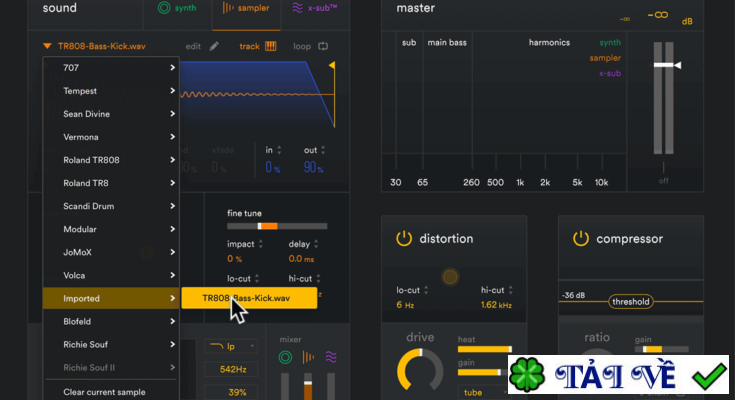Click the fade out 90% value
The width and height of the screenshot is (735, 400).
click(x=314, y=167)
